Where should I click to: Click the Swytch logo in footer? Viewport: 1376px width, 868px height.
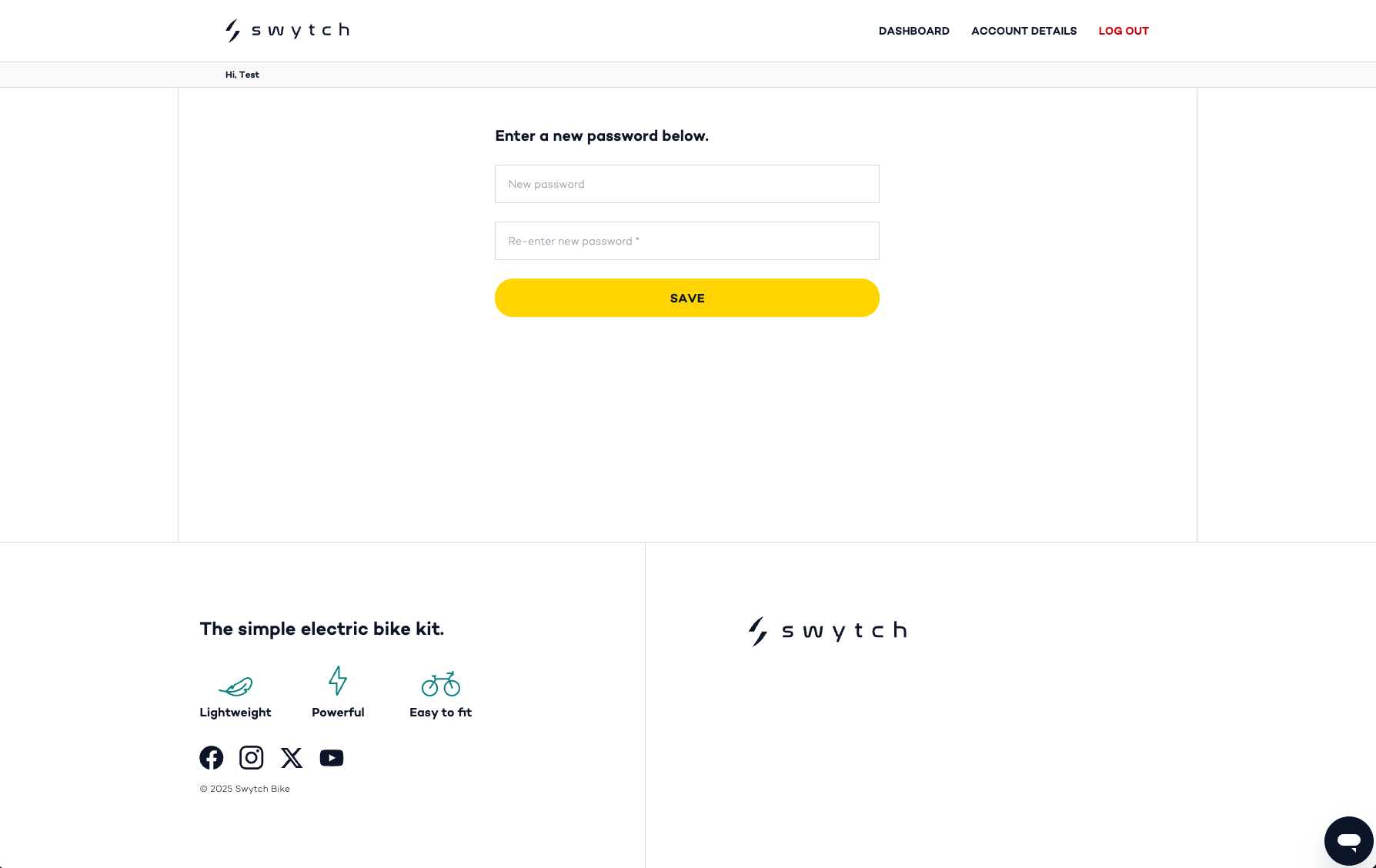(x=828, y=631)
